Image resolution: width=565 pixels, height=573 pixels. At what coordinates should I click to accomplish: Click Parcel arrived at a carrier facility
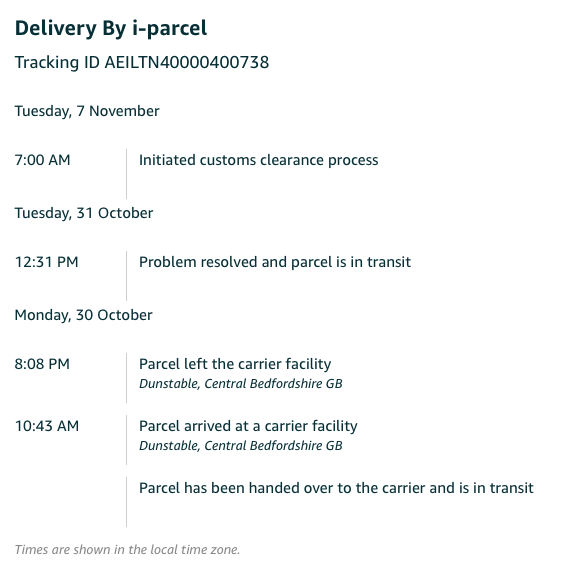pos(248,426)
